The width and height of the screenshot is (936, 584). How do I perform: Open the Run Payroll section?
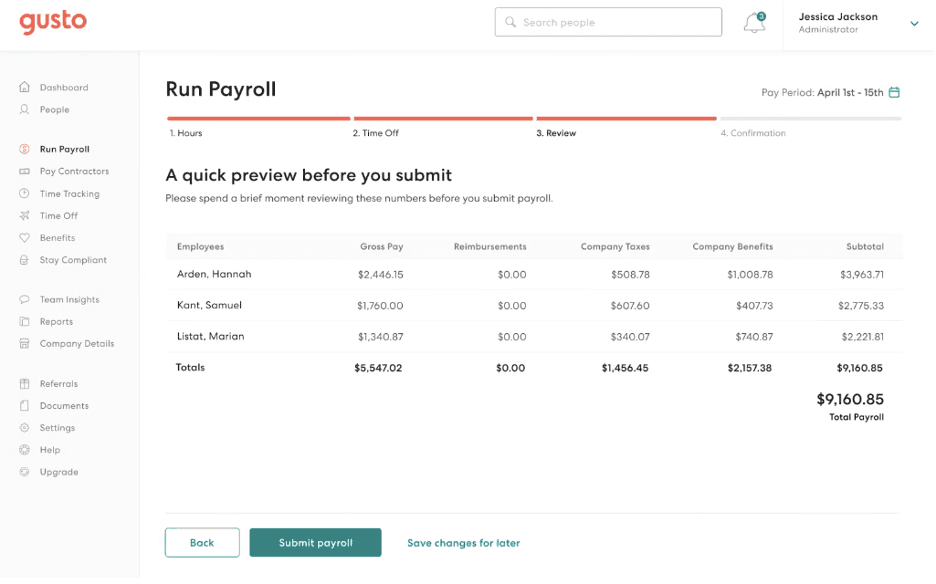(63, 148)
